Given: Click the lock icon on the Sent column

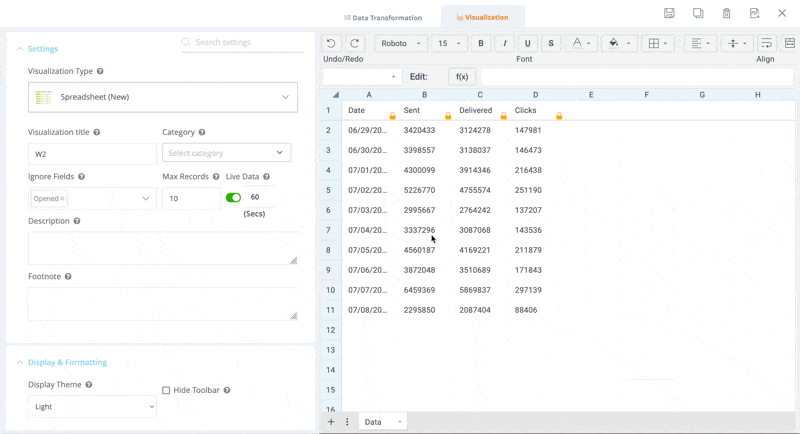Looking at the screenshot, I should tap(448, 116).
